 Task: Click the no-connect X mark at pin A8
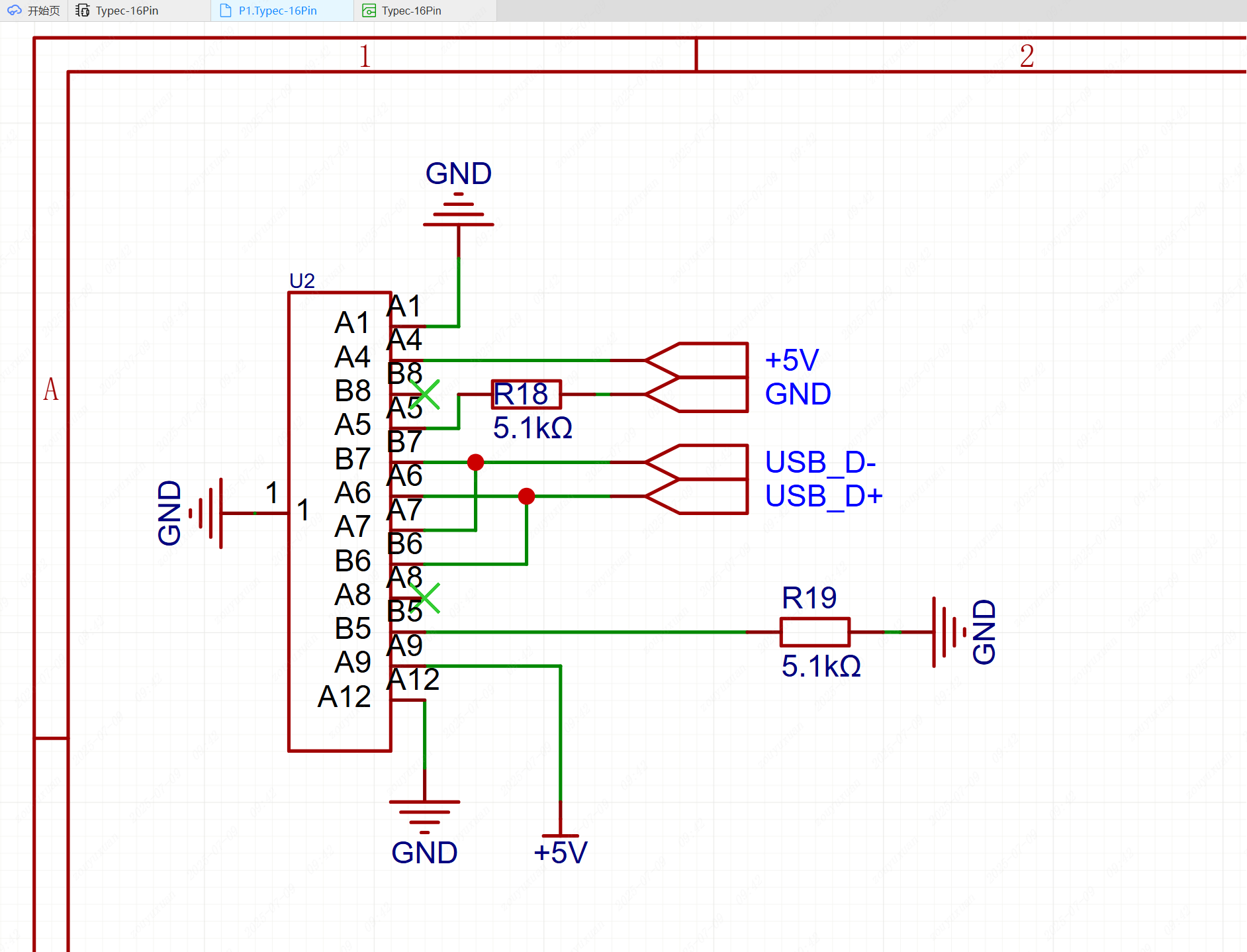[x=425, y=598]
